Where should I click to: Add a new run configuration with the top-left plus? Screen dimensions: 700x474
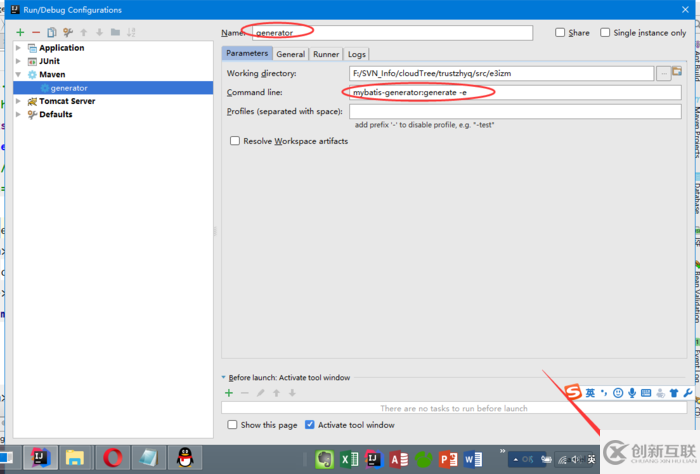[x=20, y=32]
